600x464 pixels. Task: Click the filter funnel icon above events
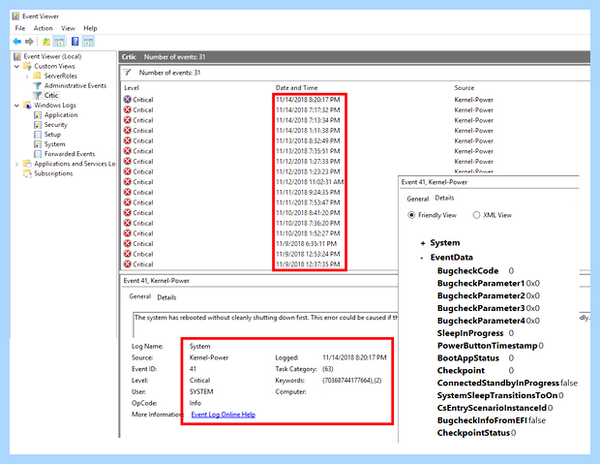[128, 72]
